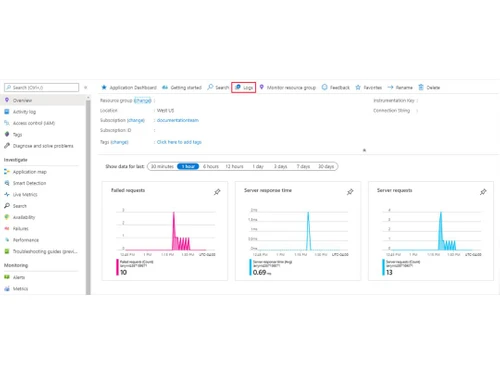
Task: Open the documentationteam subscription link
Action: 178,120
